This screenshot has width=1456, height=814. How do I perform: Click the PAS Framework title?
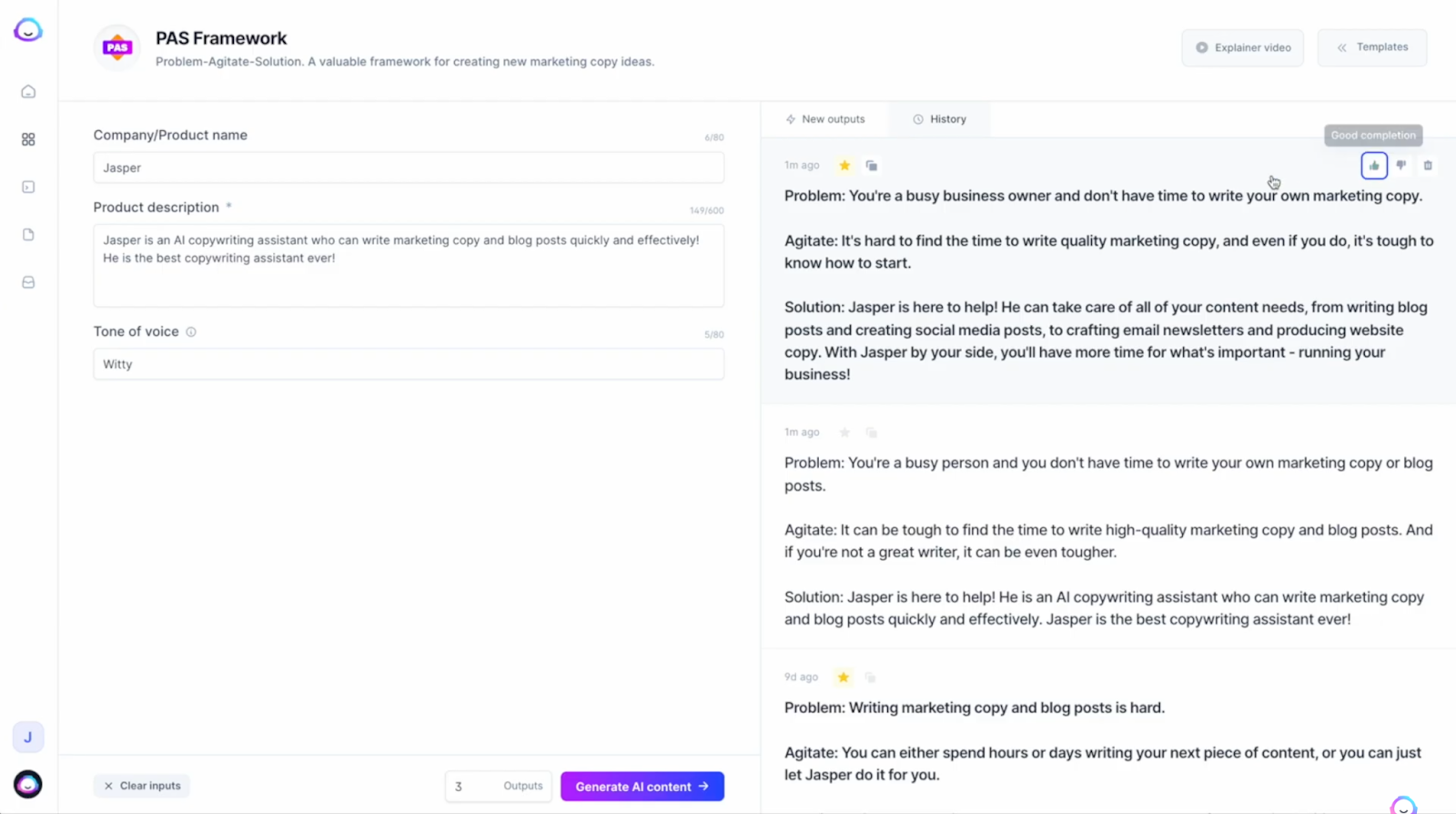tap(221, 38)
